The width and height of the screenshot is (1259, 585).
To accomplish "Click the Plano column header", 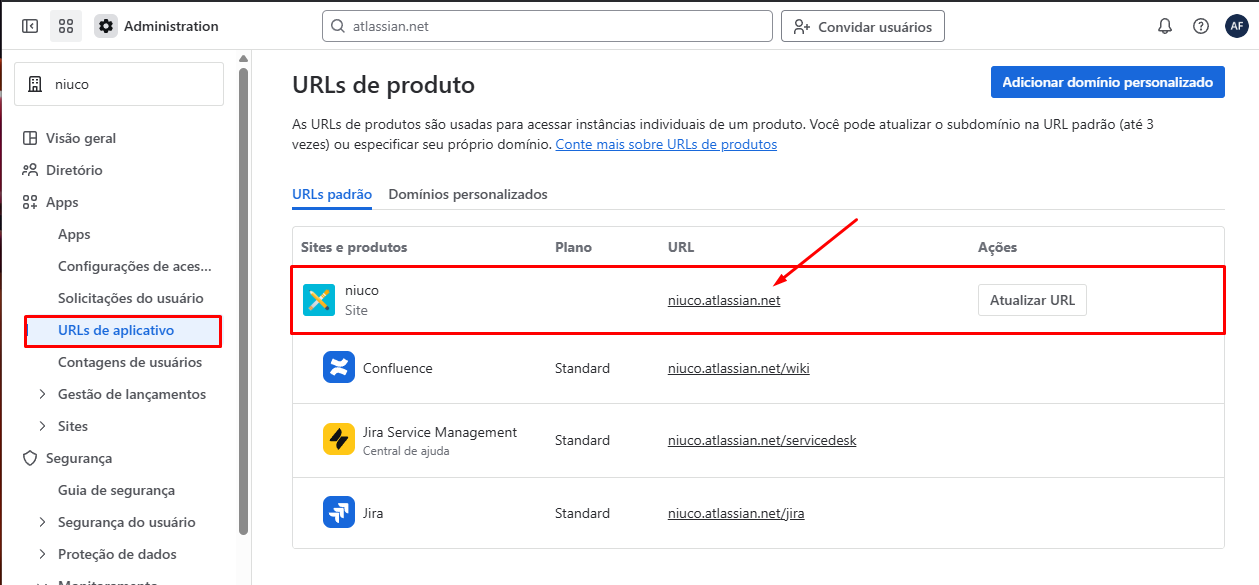I will click(x=573, y=247).
